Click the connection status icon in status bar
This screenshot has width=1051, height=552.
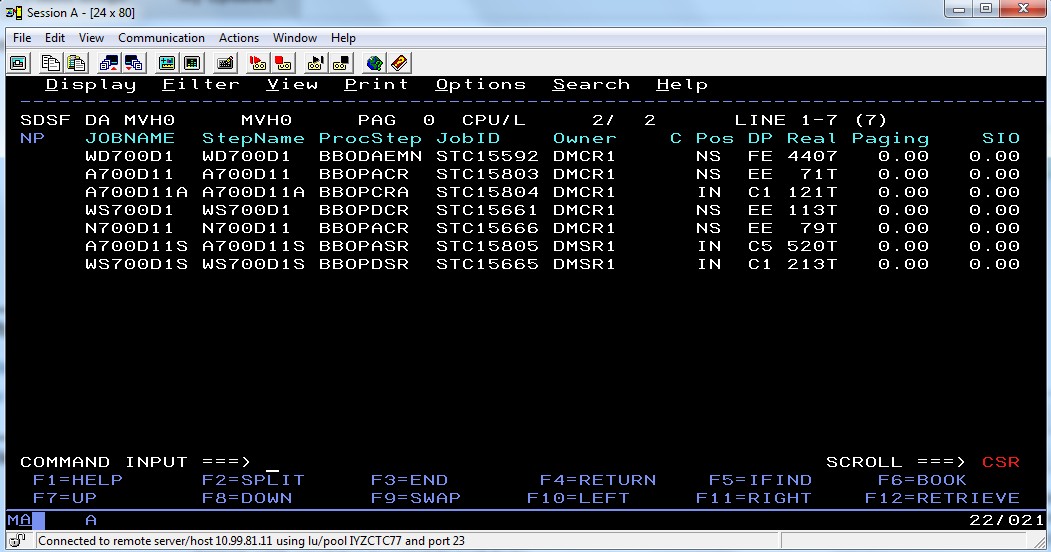pyautogui.click(x=17, y=540)
